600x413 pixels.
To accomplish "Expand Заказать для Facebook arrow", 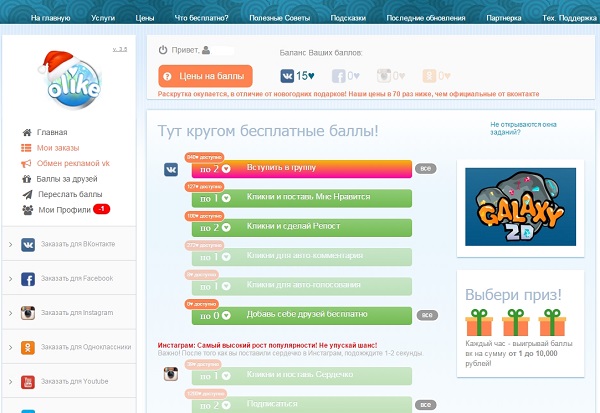I will [11, 279].
